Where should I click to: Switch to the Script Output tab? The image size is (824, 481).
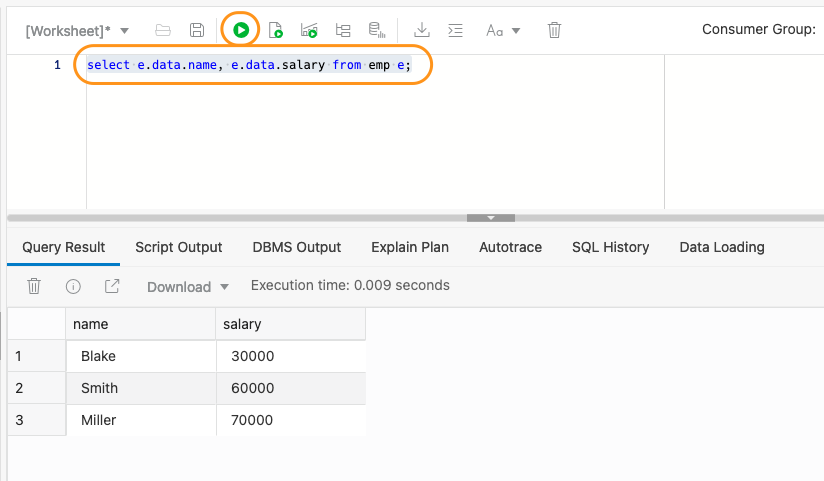(x=179, y=247)
